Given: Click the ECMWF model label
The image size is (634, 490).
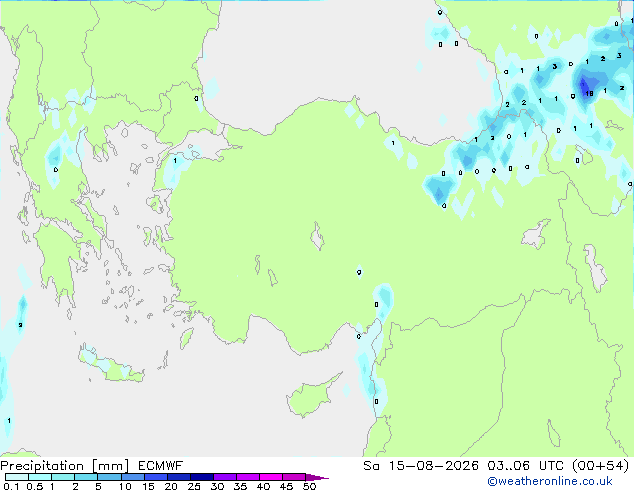Looking at the screenshot, I should click(161, 466).
